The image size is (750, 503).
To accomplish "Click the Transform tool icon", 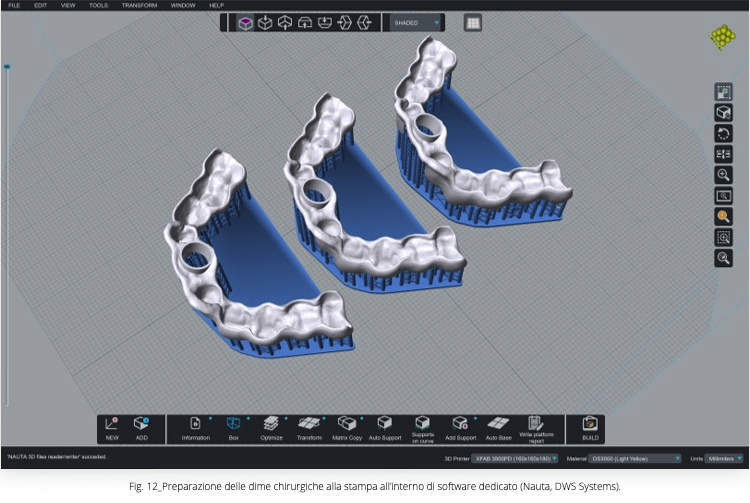I will pyautogui.click(x=309, y=425).
